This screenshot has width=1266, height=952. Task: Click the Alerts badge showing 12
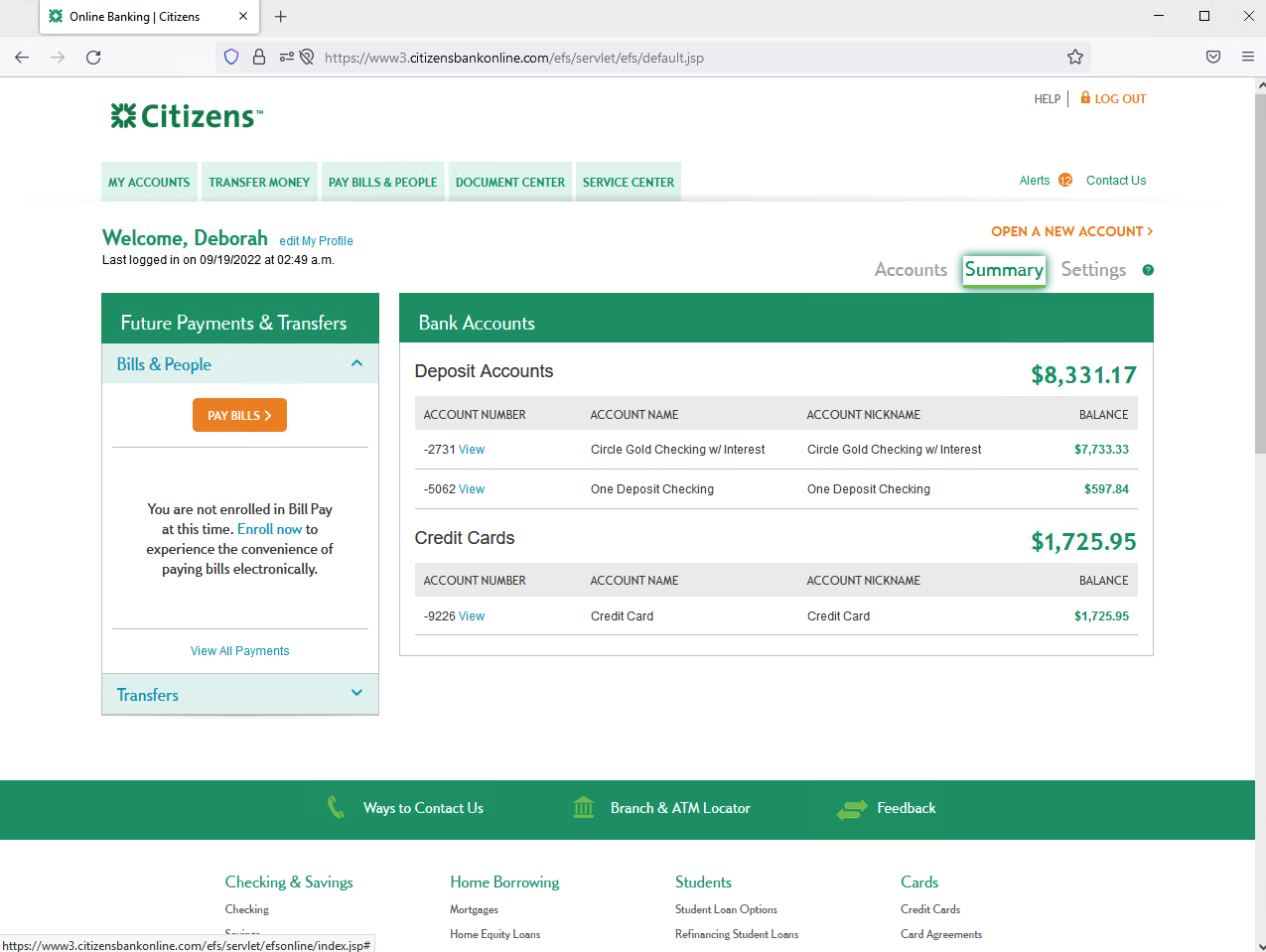(x=1065, y=181)
